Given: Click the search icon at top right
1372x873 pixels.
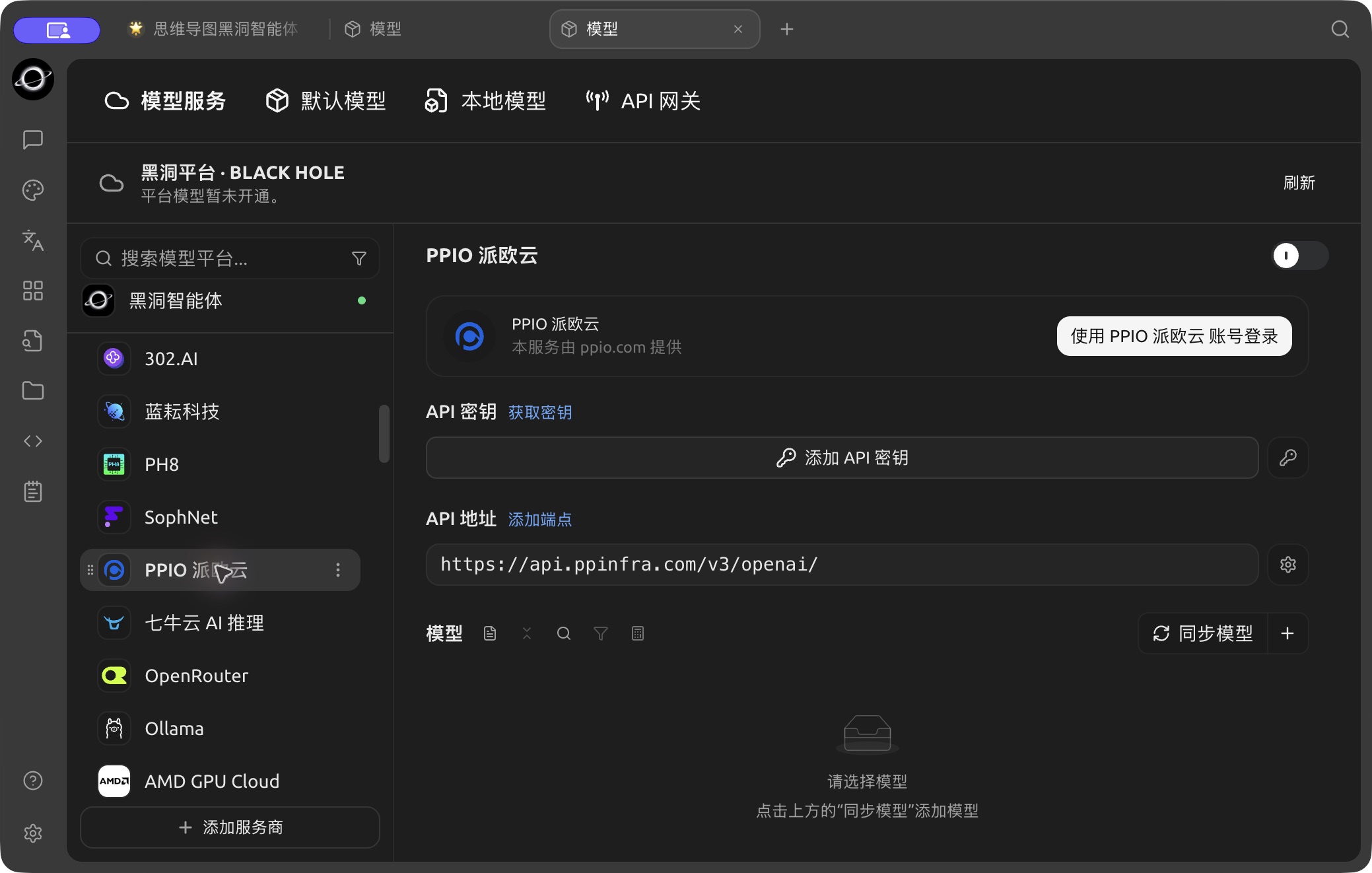Looking at the screenshot, I should (1340, 29).
